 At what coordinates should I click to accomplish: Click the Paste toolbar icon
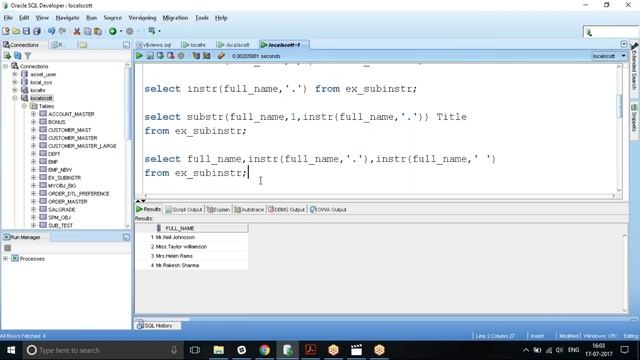(x=98, y=31)
